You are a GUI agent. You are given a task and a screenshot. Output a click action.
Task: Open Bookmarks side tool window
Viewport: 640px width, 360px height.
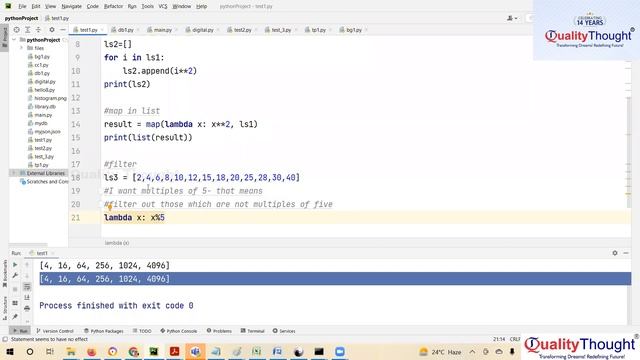4,273
